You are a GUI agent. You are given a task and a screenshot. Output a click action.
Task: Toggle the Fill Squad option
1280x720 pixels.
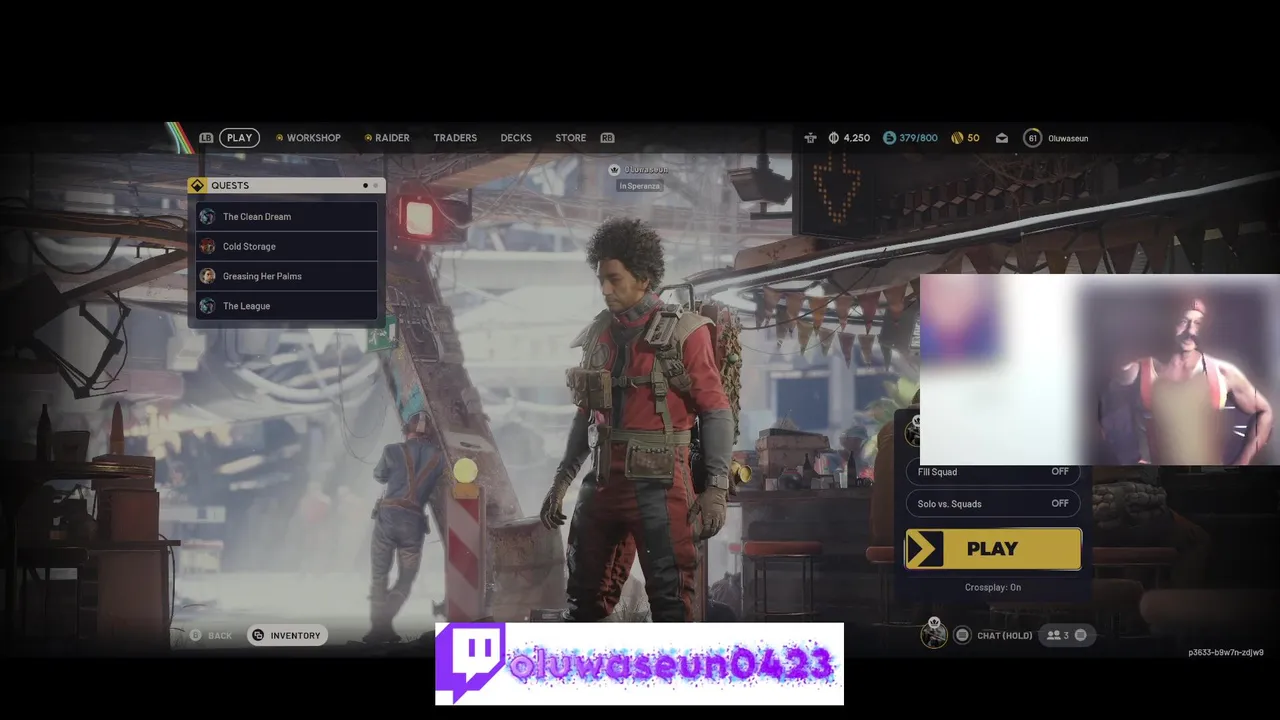point(993,472)
